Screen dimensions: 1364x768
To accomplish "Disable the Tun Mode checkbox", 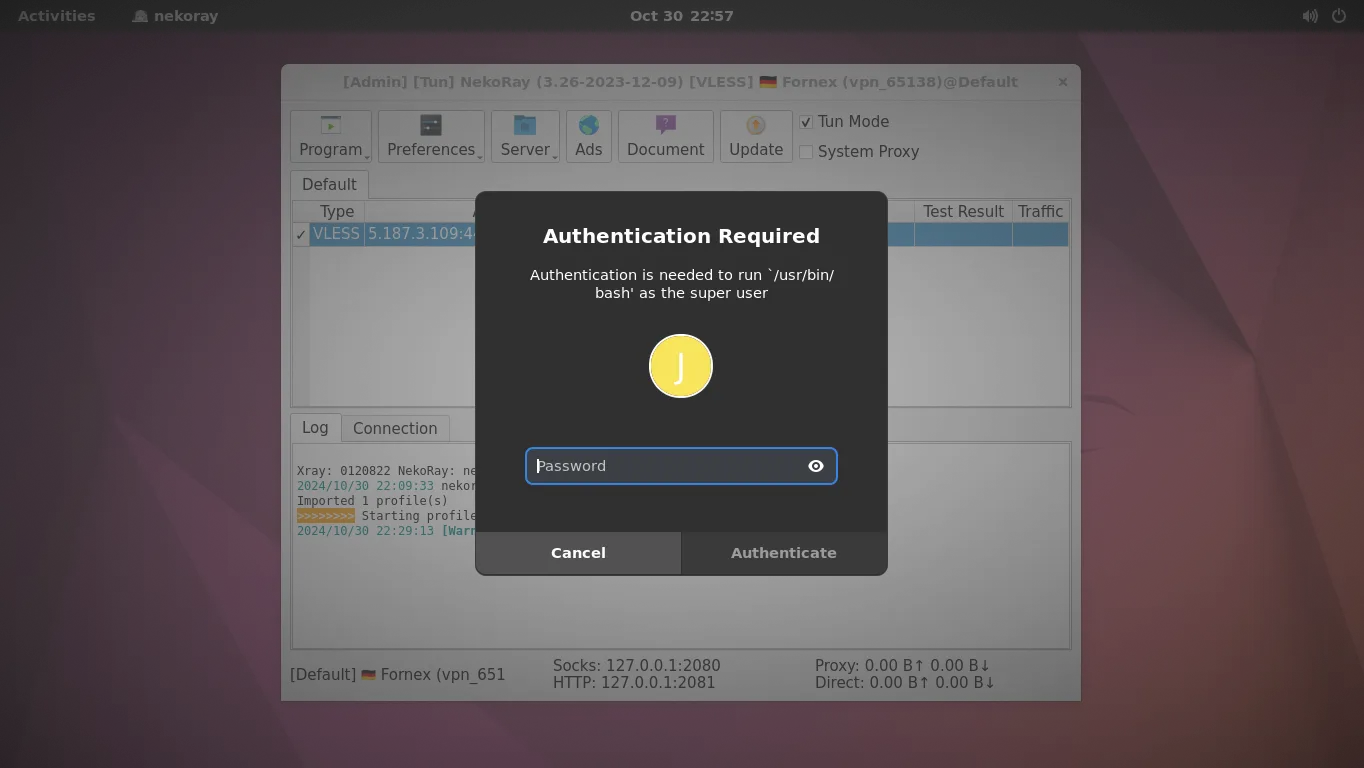I will [x=806, y=122].
